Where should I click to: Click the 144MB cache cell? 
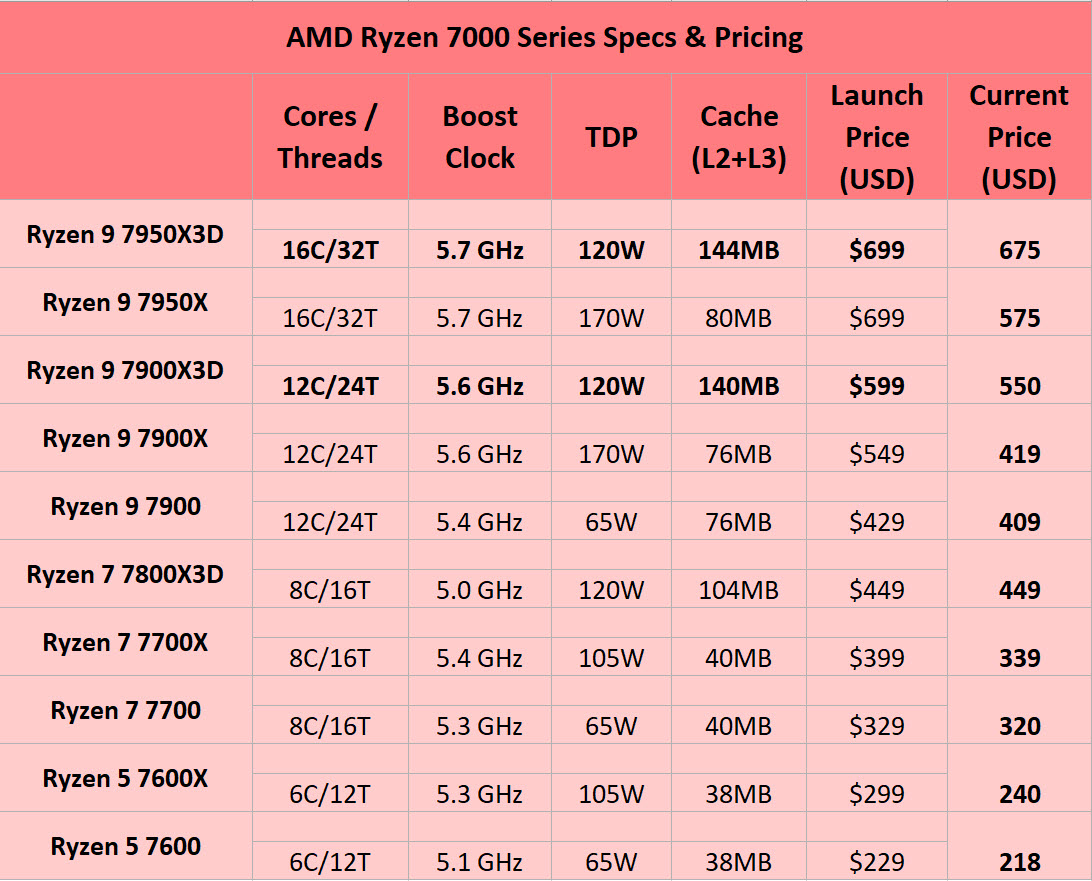pyautogui.click(x=739, y=250)
